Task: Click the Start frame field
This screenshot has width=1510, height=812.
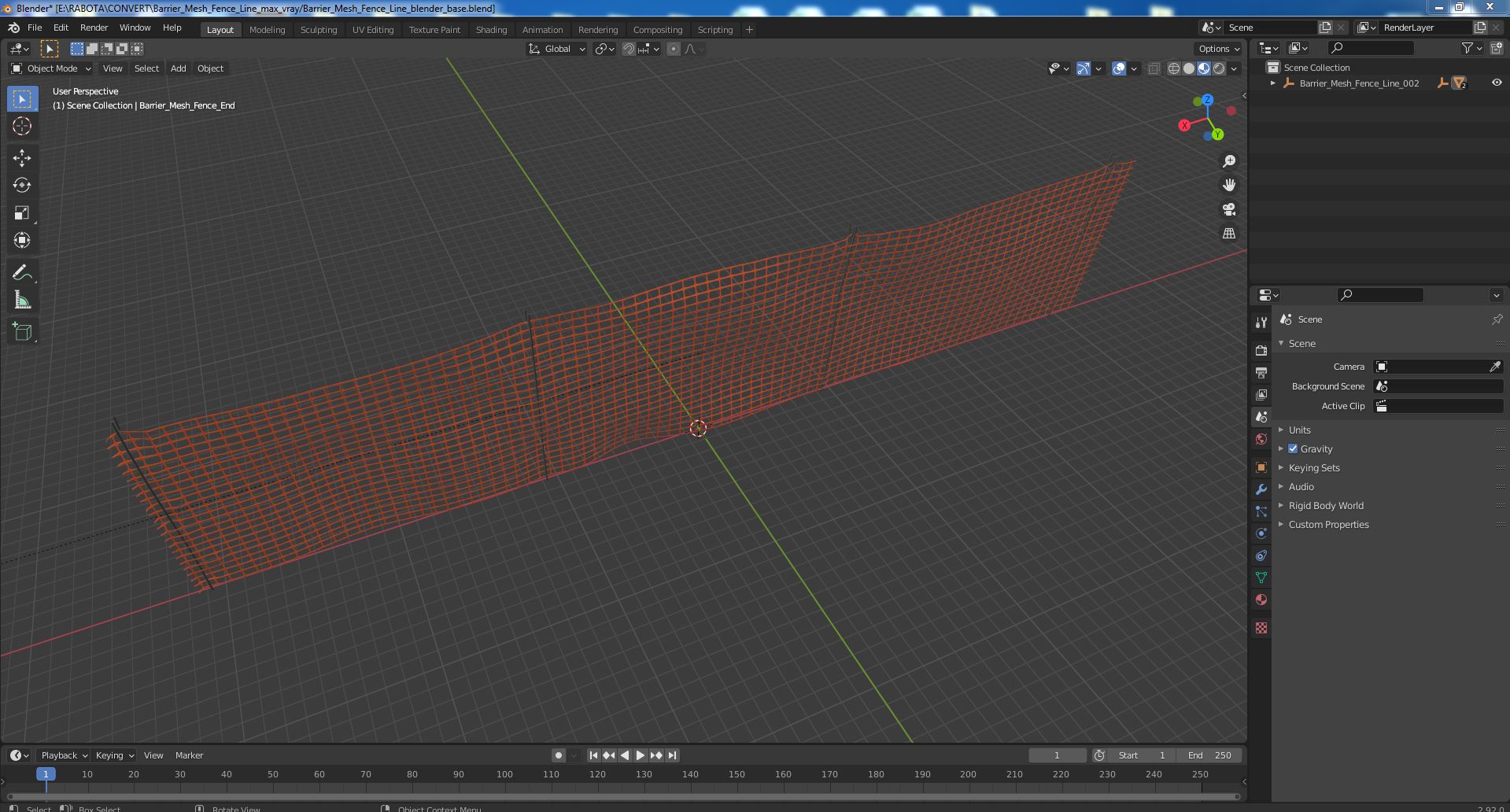Action: 1142,755
